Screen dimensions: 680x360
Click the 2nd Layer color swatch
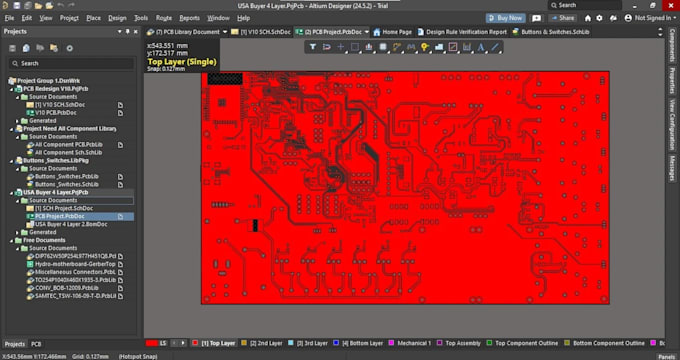(244, 343)
